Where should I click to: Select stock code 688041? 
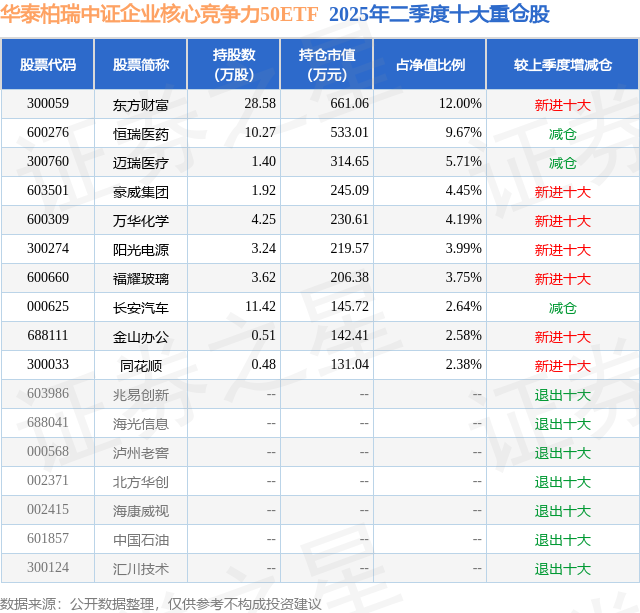[x=48, y=422]
